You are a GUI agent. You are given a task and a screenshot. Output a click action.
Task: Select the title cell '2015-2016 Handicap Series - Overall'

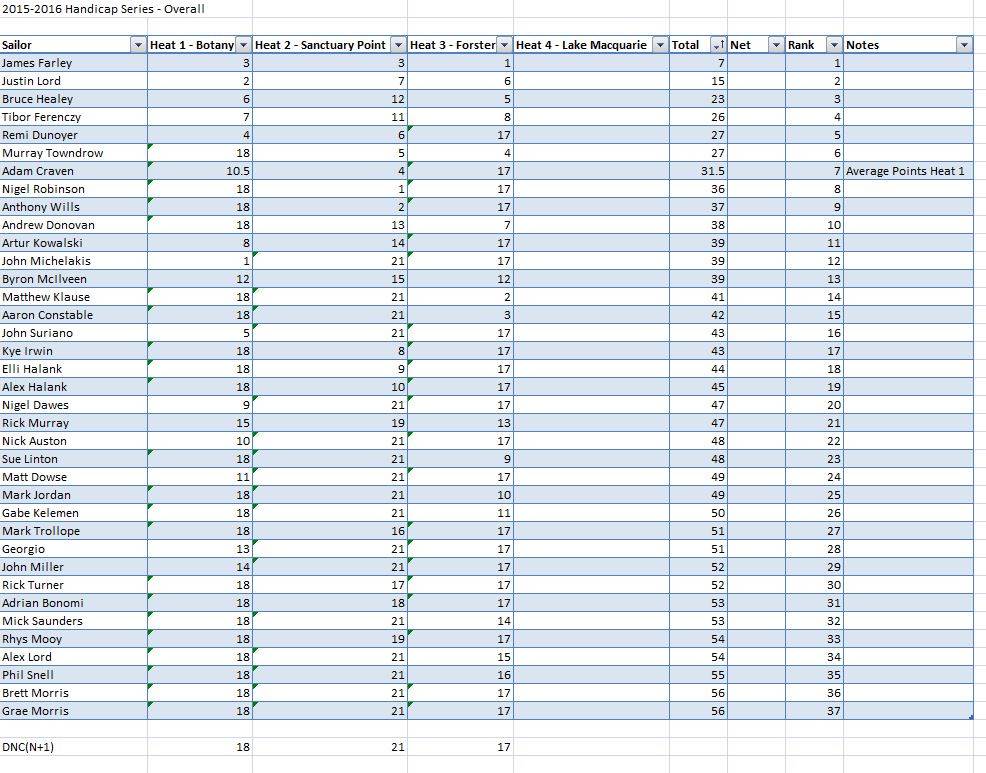point(103,9)
